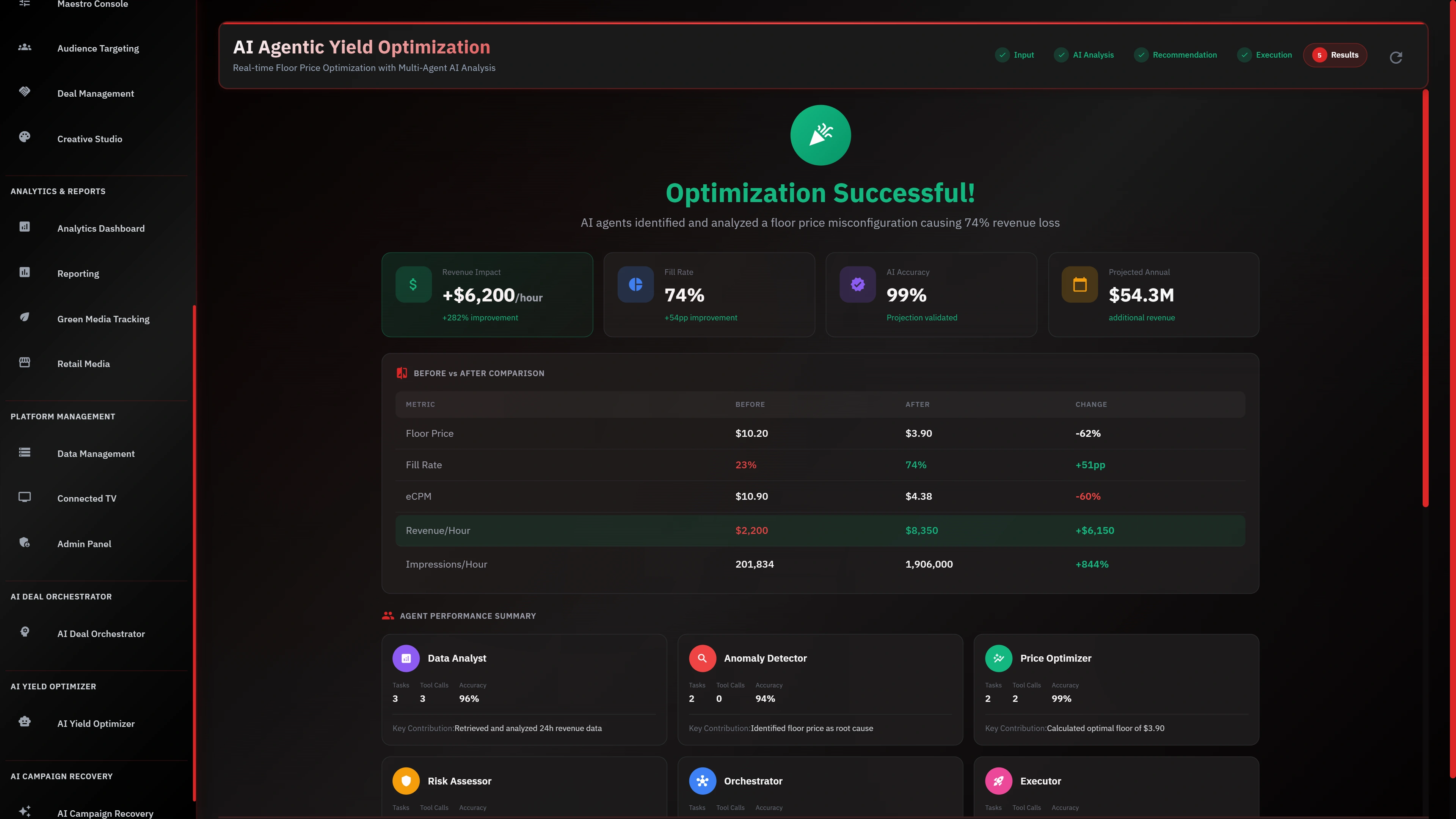The image size is (1456, 819).
Task: Toggle the Input step checkmark
Action: click(1003, 55)
